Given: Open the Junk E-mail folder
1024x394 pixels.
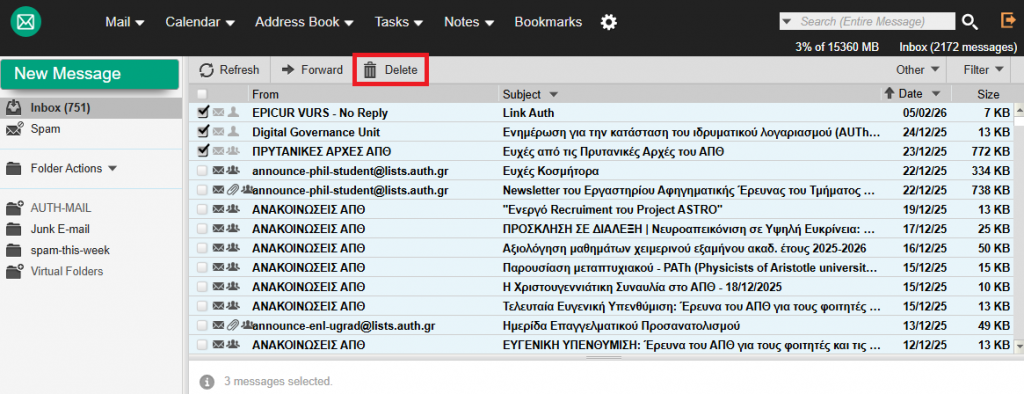Looking at the screenshot, I should [60, 230].
